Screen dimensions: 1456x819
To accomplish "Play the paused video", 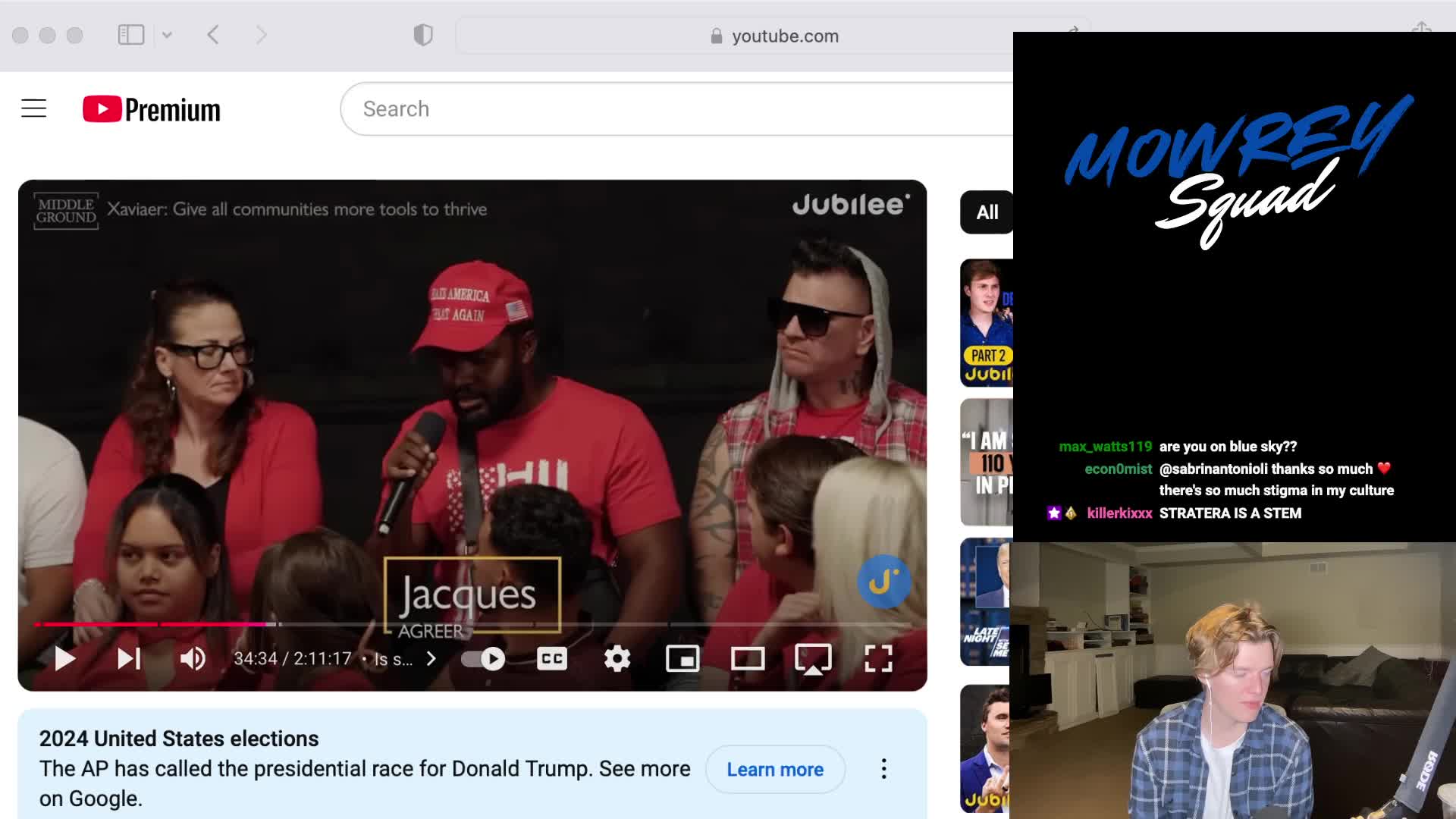I will point(65,658).
